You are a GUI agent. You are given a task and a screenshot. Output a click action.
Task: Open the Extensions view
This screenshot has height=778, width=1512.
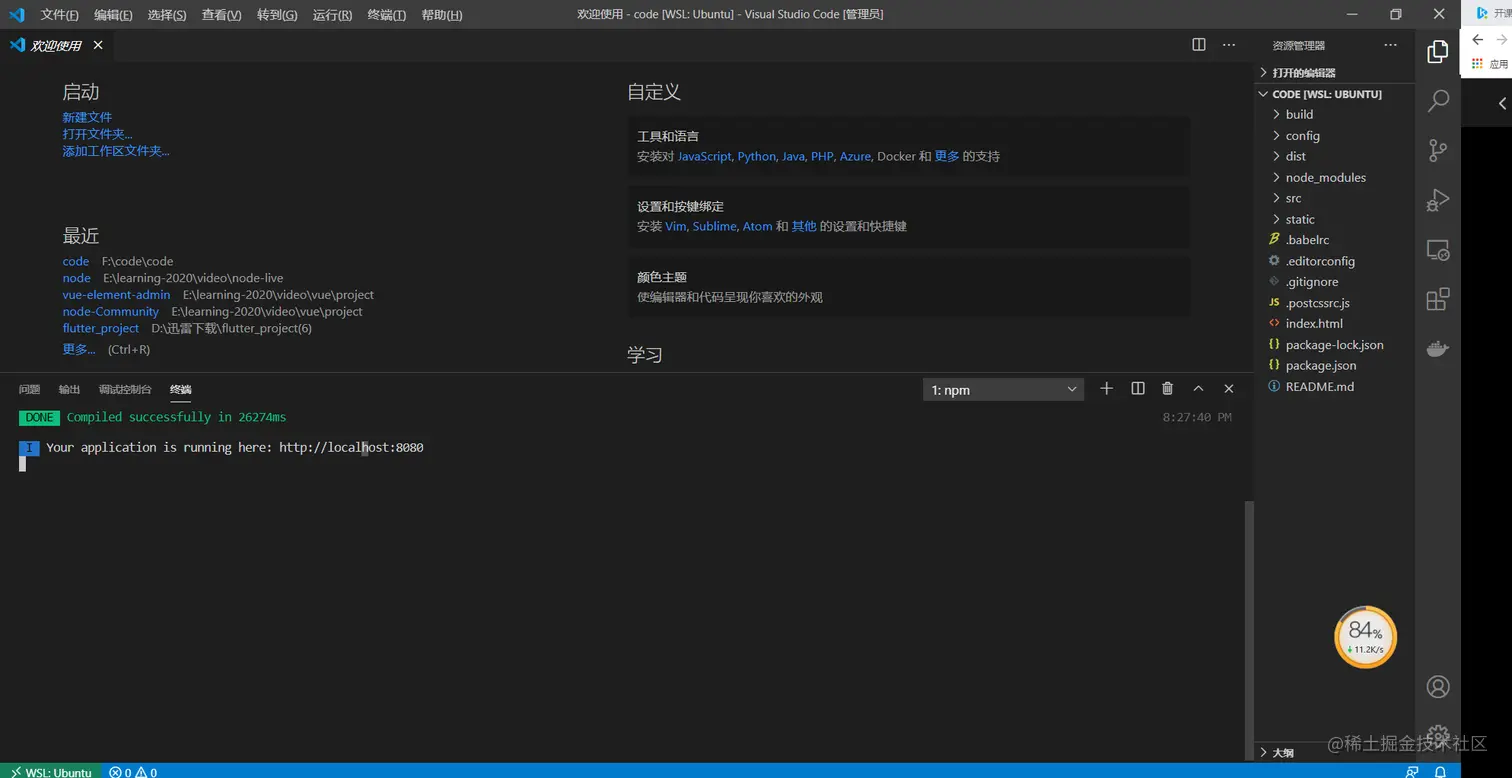point(1438,299)
